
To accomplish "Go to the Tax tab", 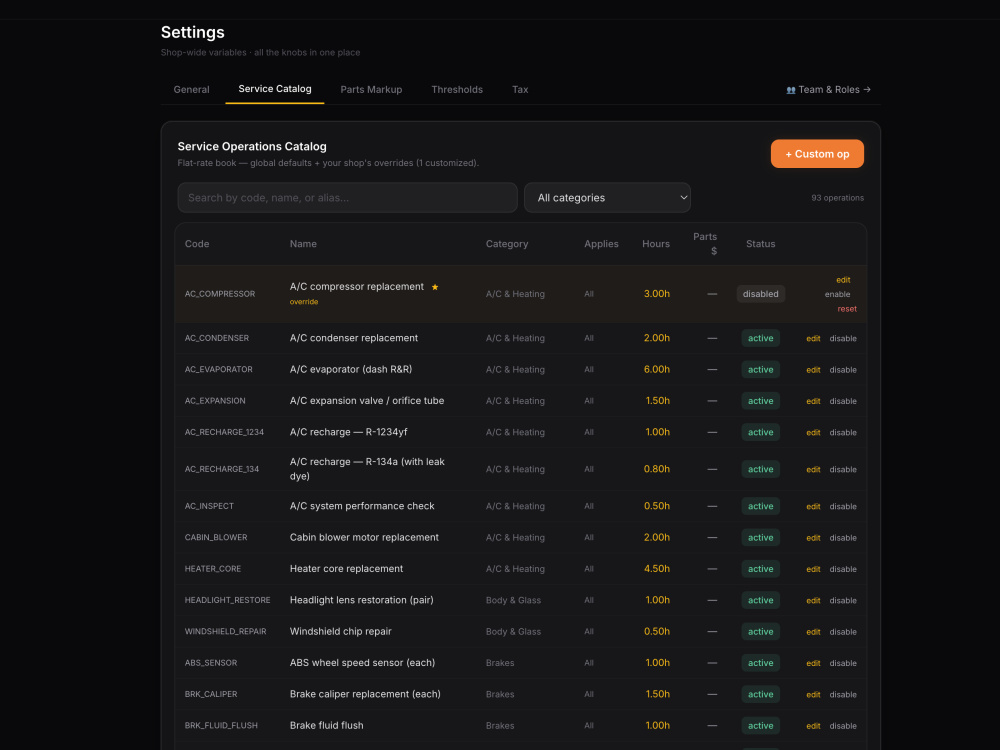I will pos(520,89).
